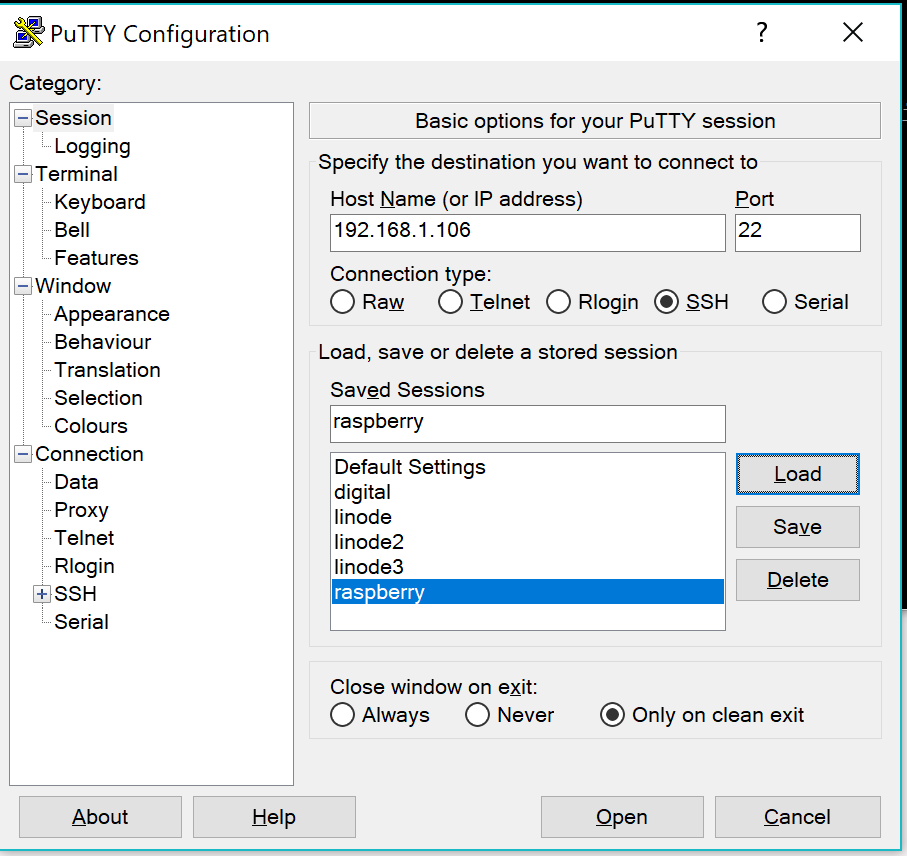
Task: Open the About dialog
Action: tap(100, 817)
